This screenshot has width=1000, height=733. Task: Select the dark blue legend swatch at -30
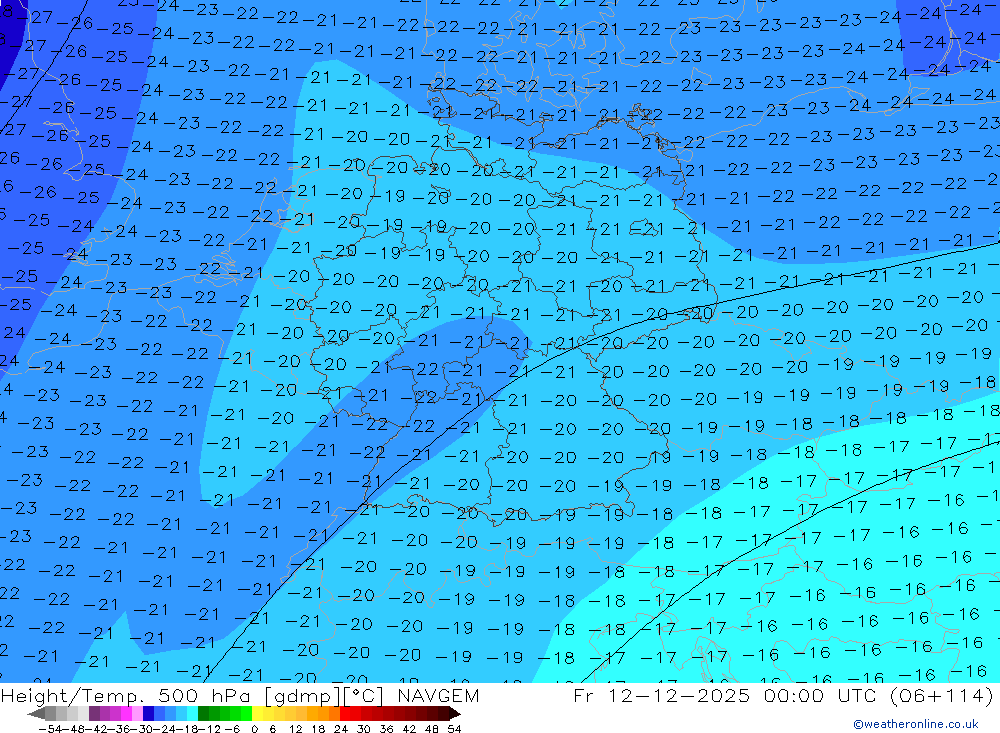pyautogui.click(x=148, y=714)
